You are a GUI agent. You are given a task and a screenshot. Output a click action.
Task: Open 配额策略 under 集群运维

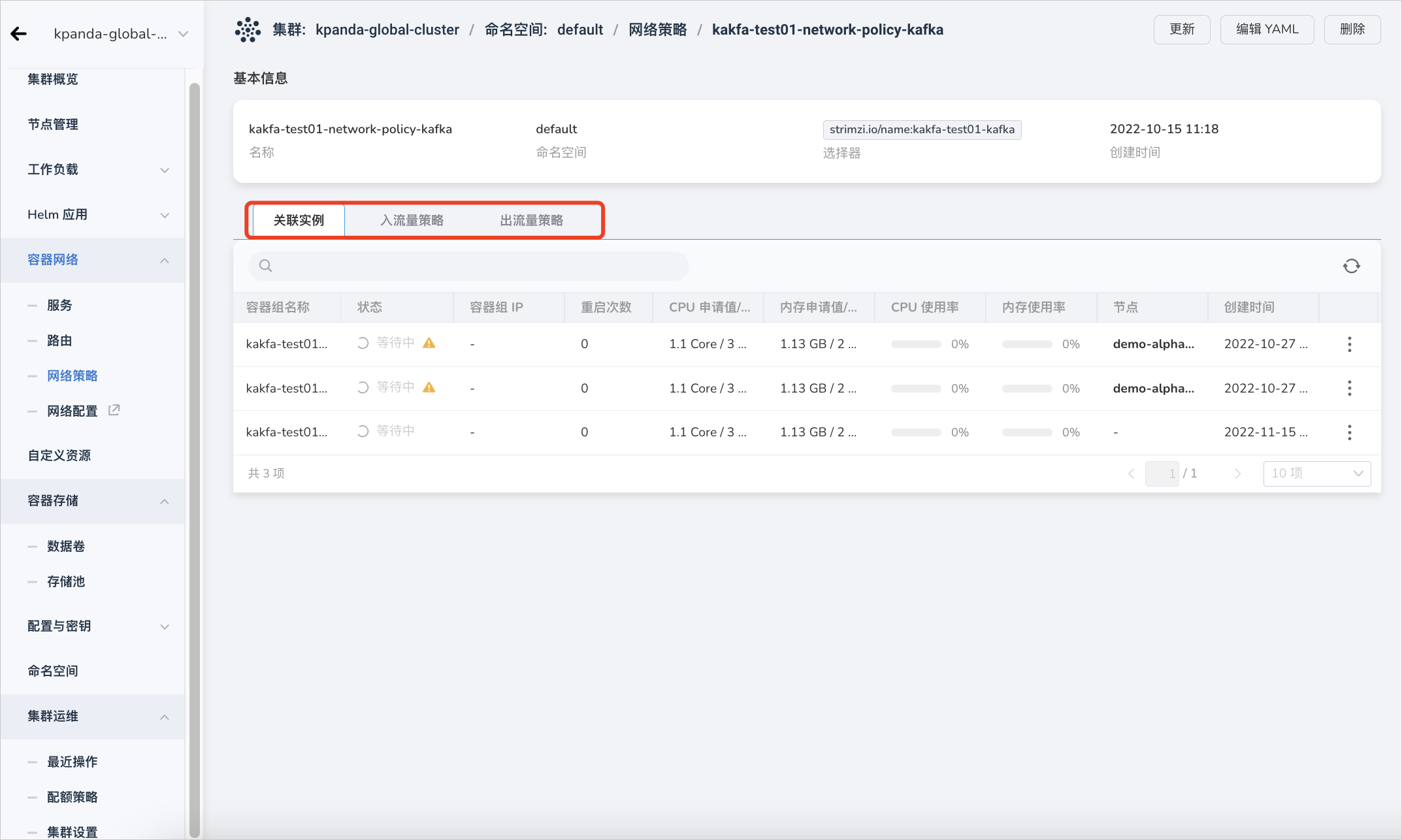[x=72, y=798]
